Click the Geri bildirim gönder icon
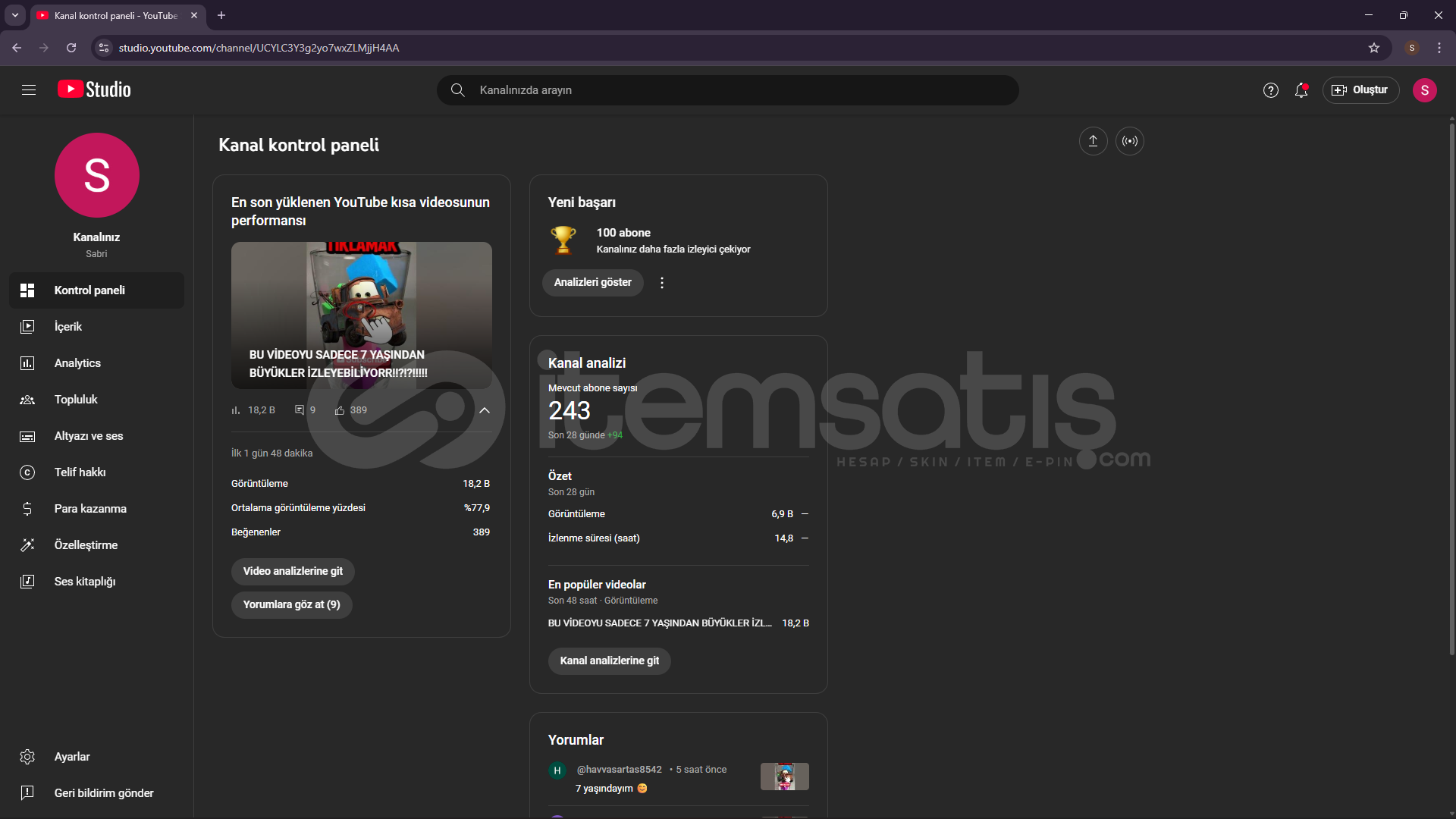The image size is (1456, 819). click(27, 793)
